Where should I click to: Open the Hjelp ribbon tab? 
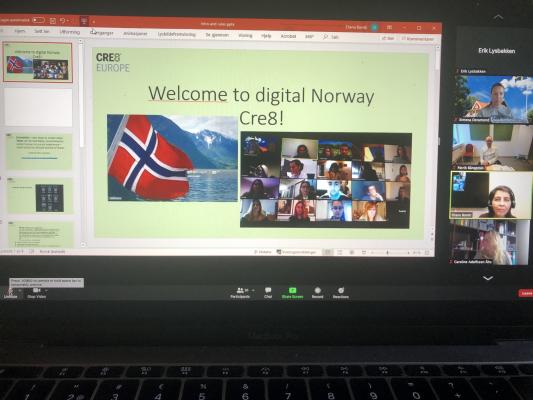pyautogui.click(x=266, y=35)
